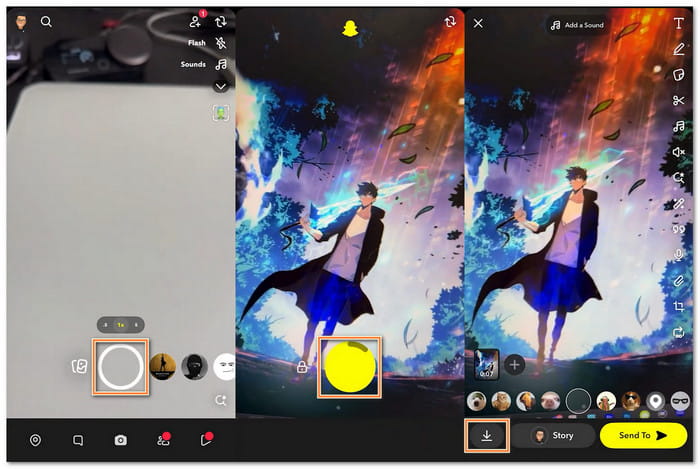
Task: Open the search magnifier on camera screen
Action: [46, 21]
